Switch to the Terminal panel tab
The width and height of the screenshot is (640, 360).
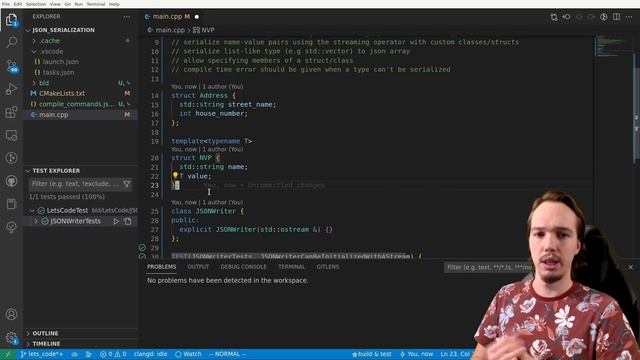(291, 267)
